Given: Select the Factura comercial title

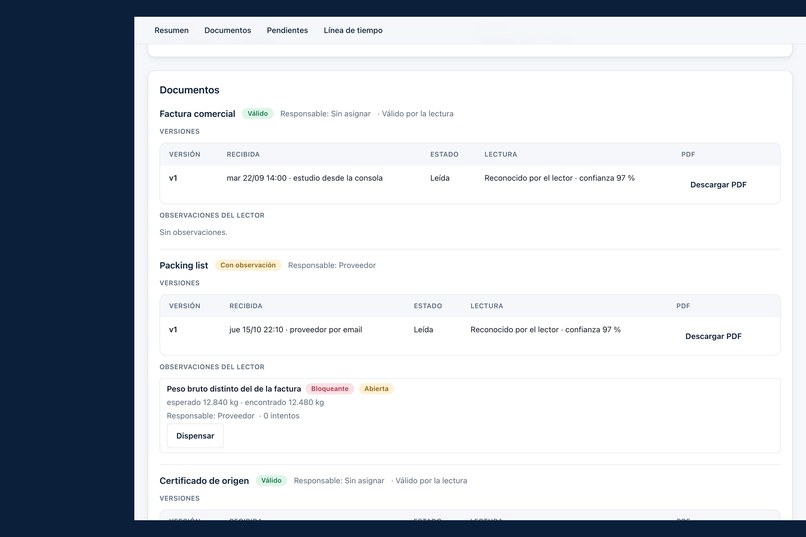Looking at the screenshot, I should [197, 114].
